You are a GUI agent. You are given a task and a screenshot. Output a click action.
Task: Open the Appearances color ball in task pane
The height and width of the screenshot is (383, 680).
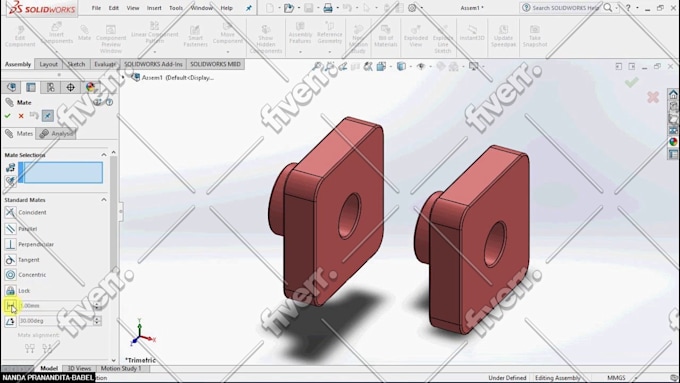(x=673, y=141)
